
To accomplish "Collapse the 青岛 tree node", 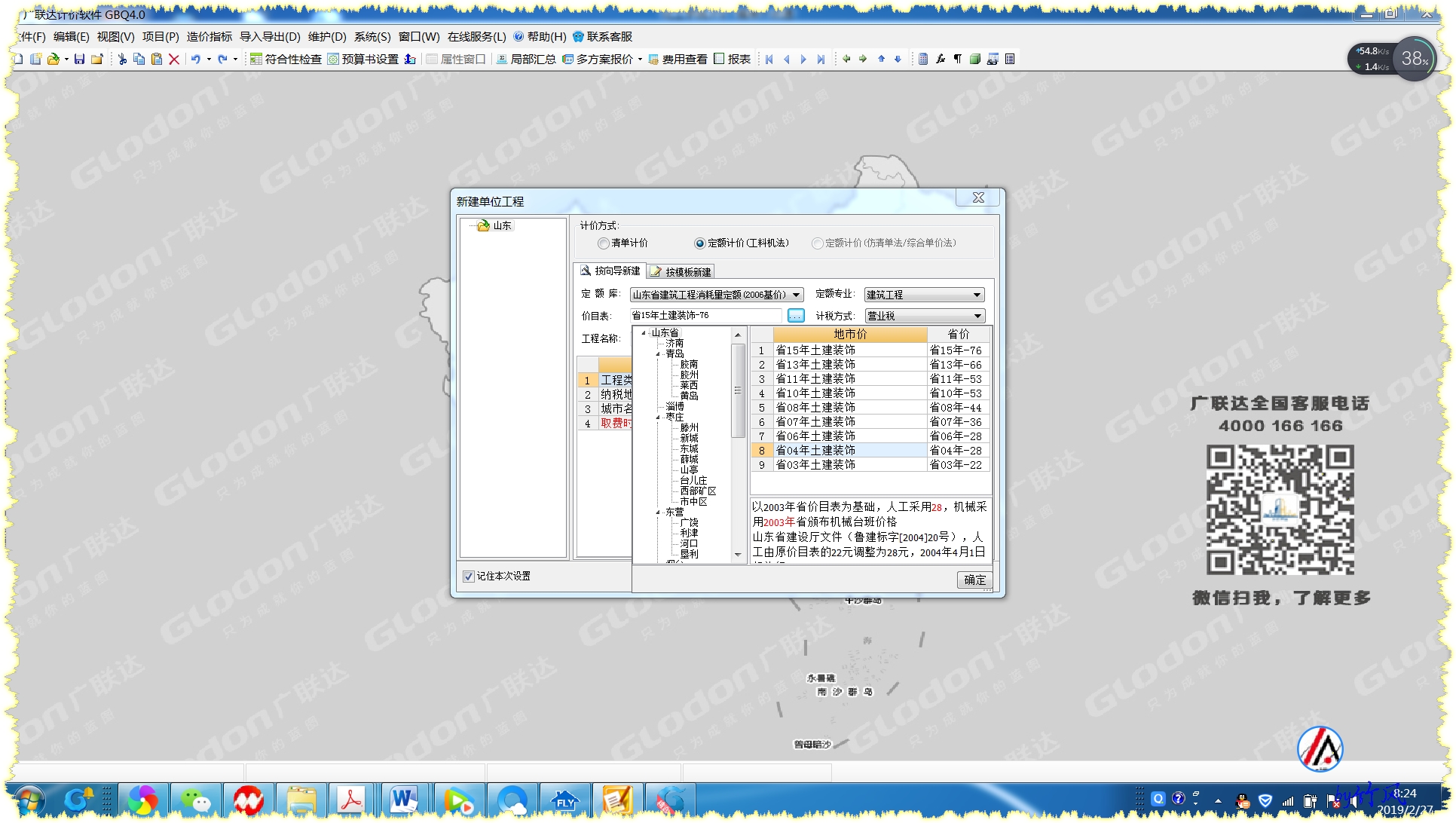I will coord(658,353).
